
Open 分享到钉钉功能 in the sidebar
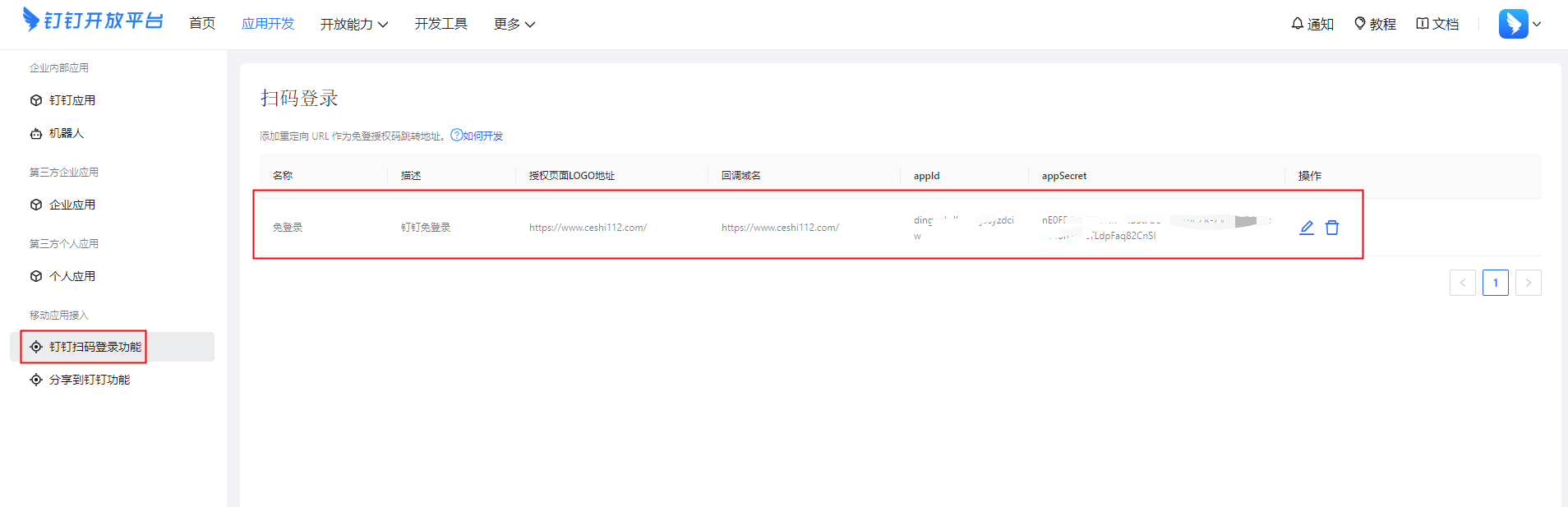coord(90,380)
